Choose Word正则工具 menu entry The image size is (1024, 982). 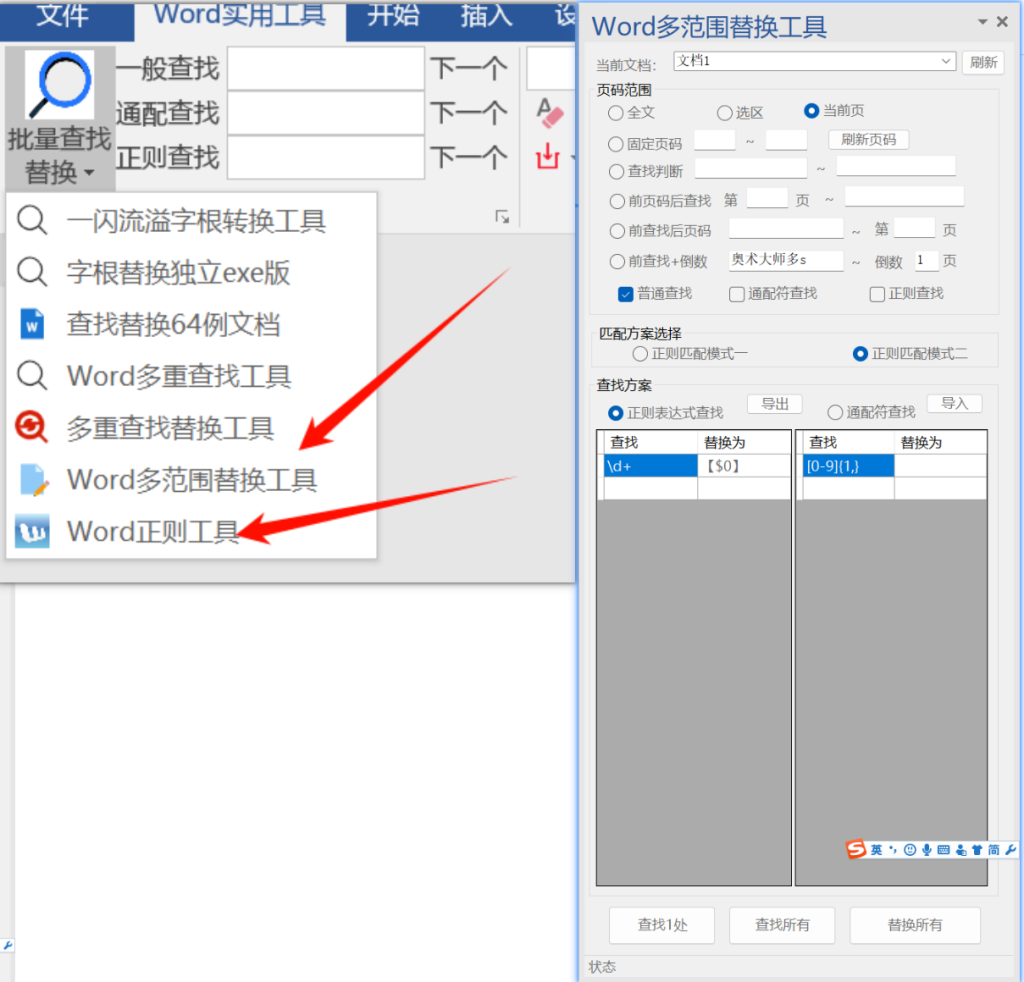tap(191, 531)
